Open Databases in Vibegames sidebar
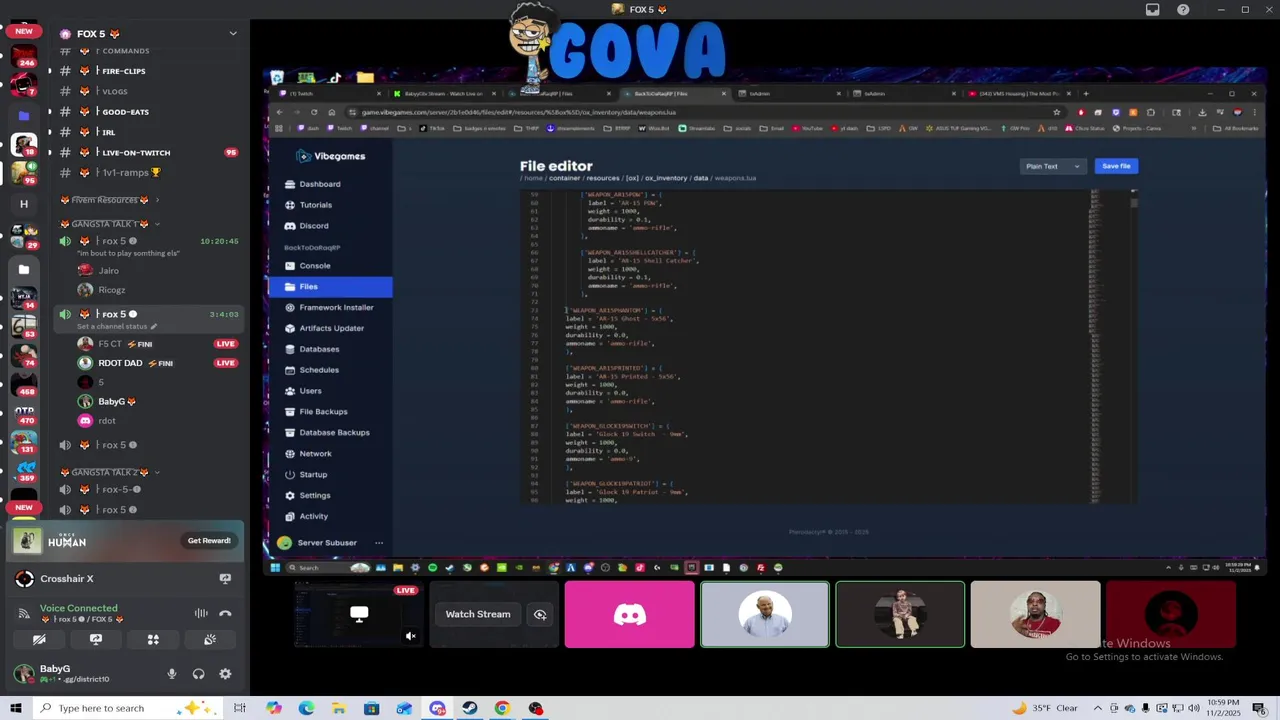Viewport: 1280px width, 720px height. (x=319, y=349)
